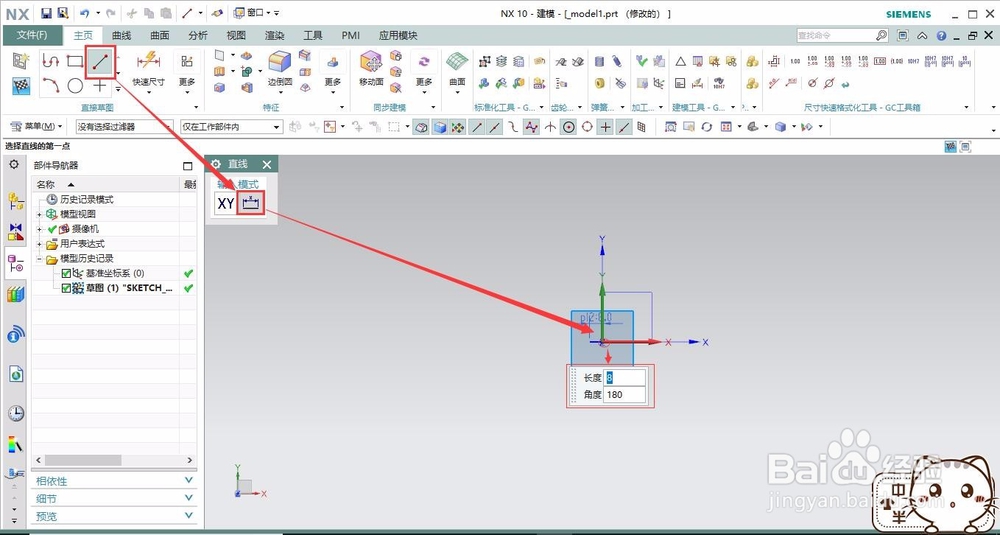This screenshot has height=535, width=1000.
Task: Toggle the SKETCH feature checkbox in navigator
Action: (66, 288)
